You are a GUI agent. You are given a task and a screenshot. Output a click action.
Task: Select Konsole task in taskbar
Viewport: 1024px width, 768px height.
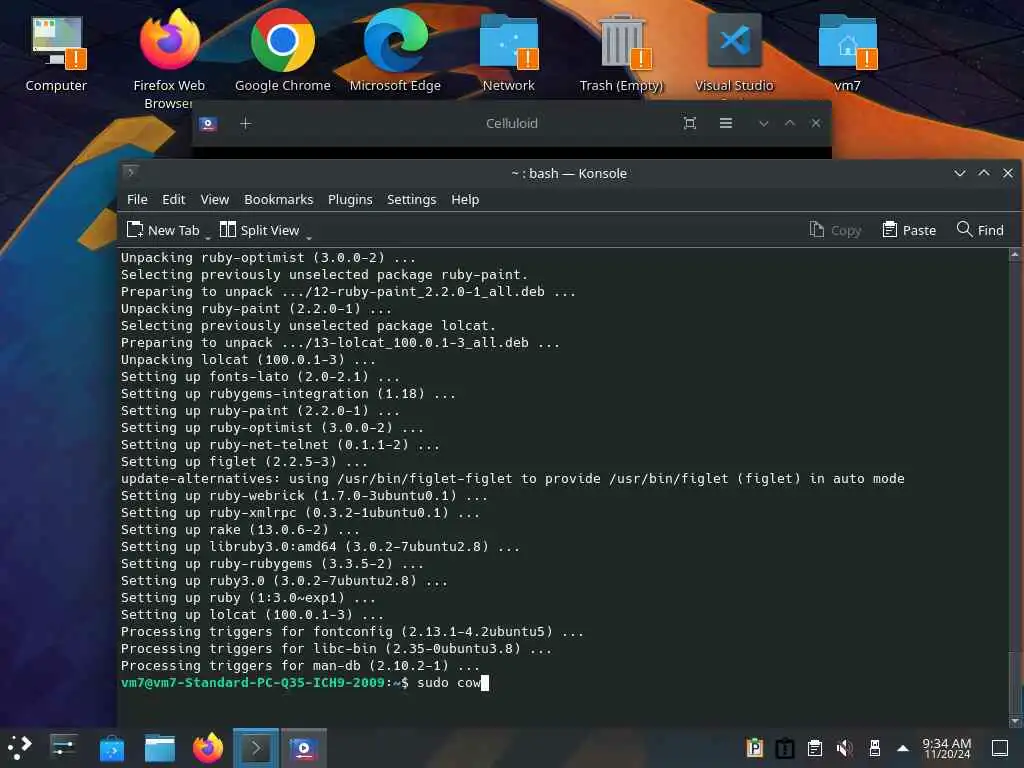[x=256, y=748]
